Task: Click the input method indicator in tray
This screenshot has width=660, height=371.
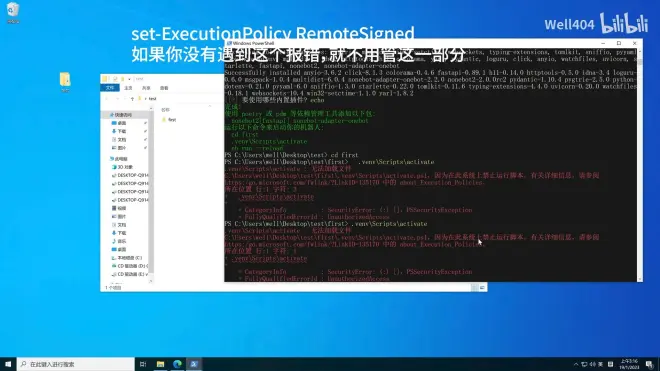Action: pyautogui.click(x=601, y=364)
